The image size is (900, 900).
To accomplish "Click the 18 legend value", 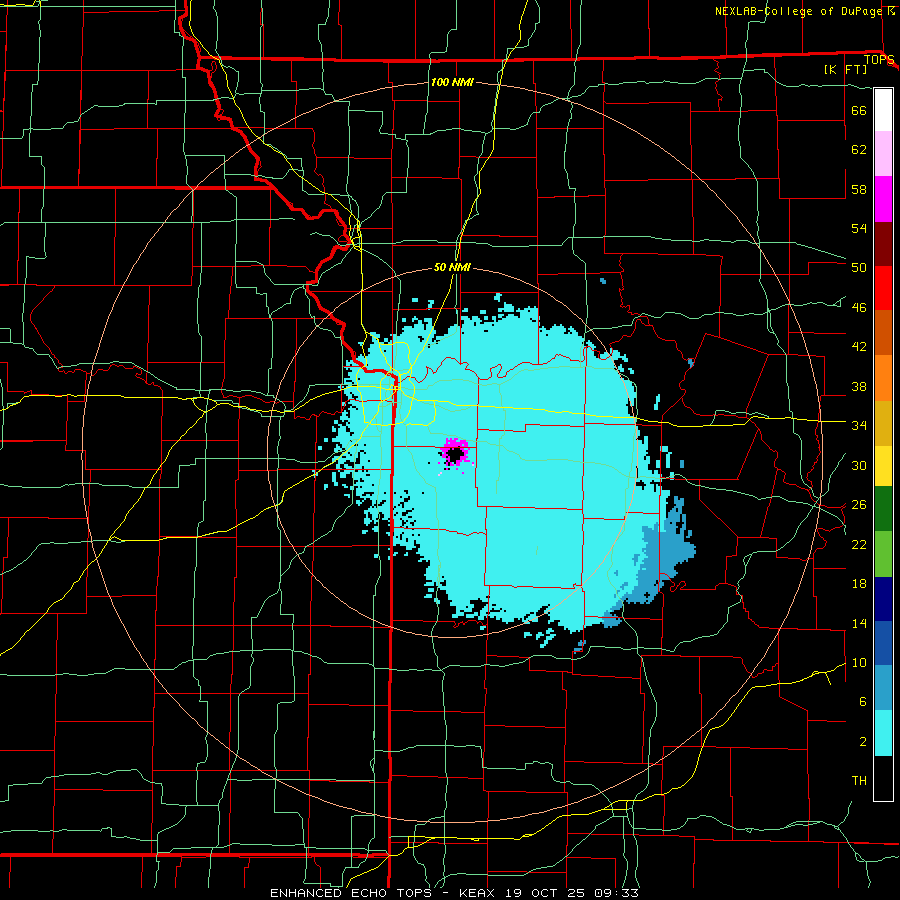I will [x=859, y=584].
